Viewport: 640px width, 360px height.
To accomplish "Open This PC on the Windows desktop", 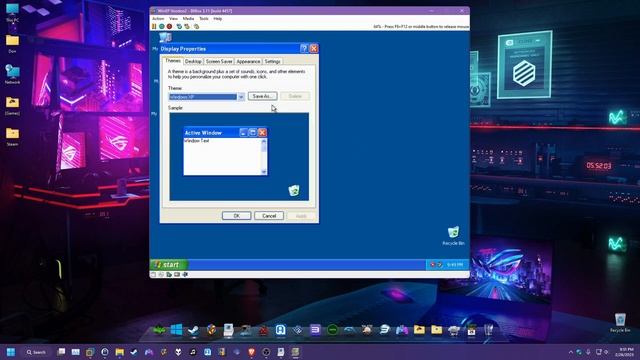I will 12,12.
